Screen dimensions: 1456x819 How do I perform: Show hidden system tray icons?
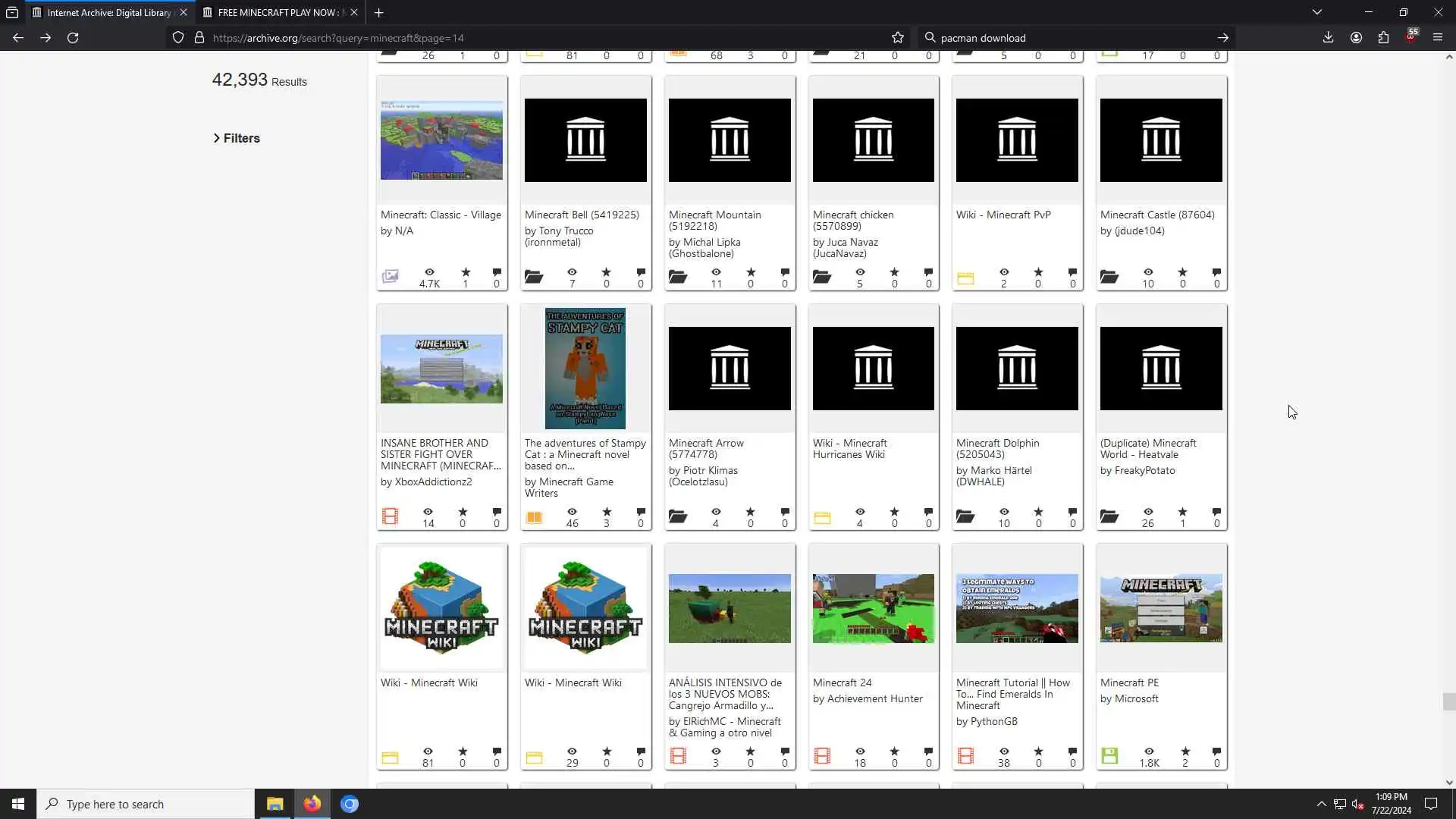1321,804
